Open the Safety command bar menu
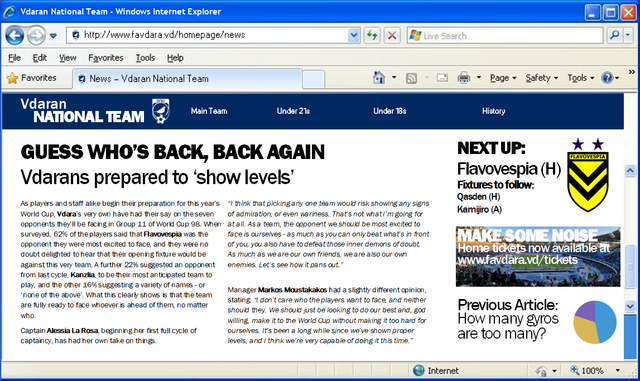Image resolution: width=640 pixels, height=381 pixels. (542, 78)
